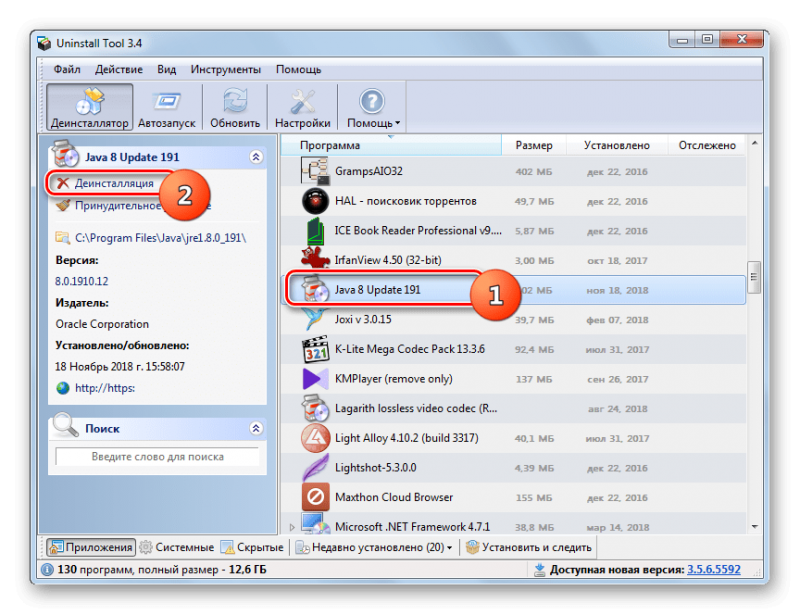Viewport: 800px width, 615px height.
Task: Open the Недавно установлено (20) dropdown
Action: click(x=374, y=547)
